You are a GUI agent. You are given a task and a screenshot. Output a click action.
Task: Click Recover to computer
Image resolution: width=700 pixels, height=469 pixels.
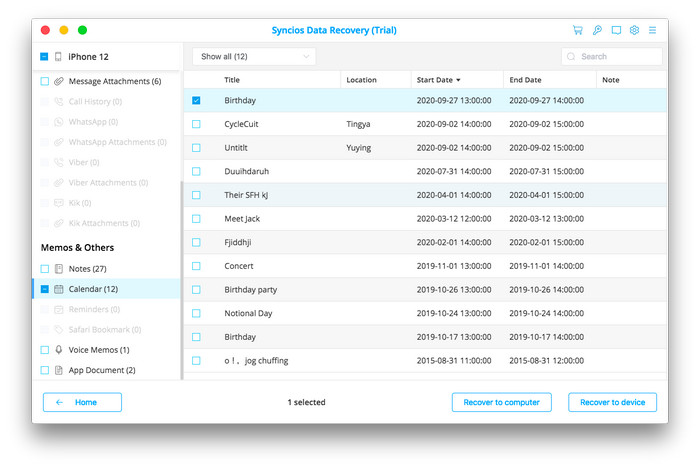[501, 402]
